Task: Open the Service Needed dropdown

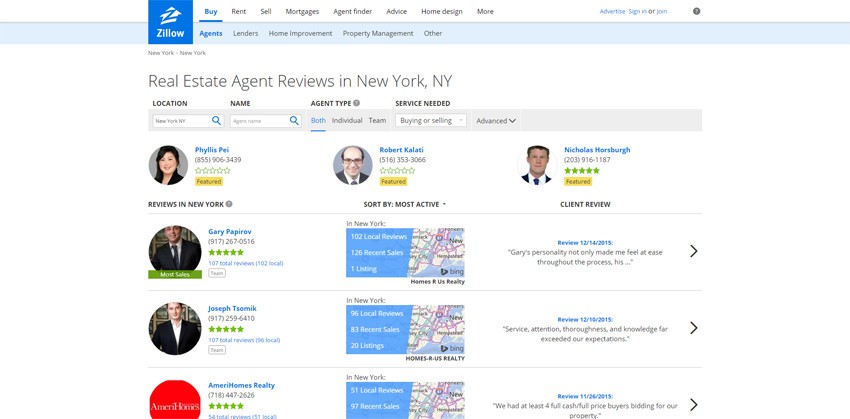Action: [x=431, y=121]
